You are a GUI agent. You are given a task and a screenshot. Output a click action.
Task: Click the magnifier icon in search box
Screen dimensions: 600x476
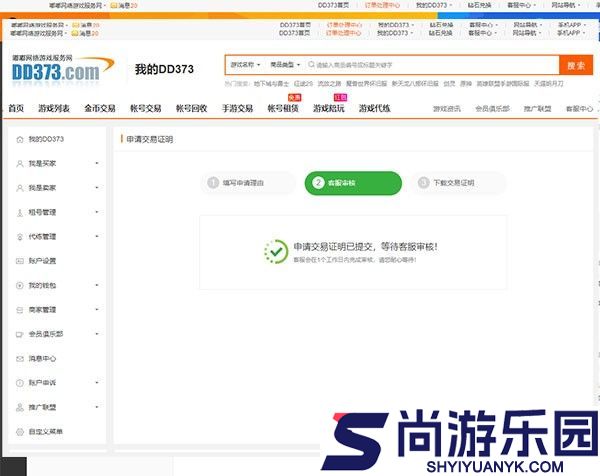311,65
